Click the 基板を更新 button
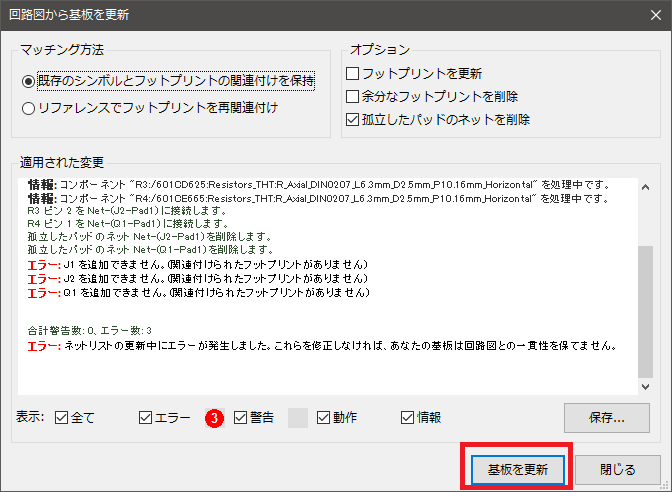Screen dimensions: 672x492 [517, 468]
